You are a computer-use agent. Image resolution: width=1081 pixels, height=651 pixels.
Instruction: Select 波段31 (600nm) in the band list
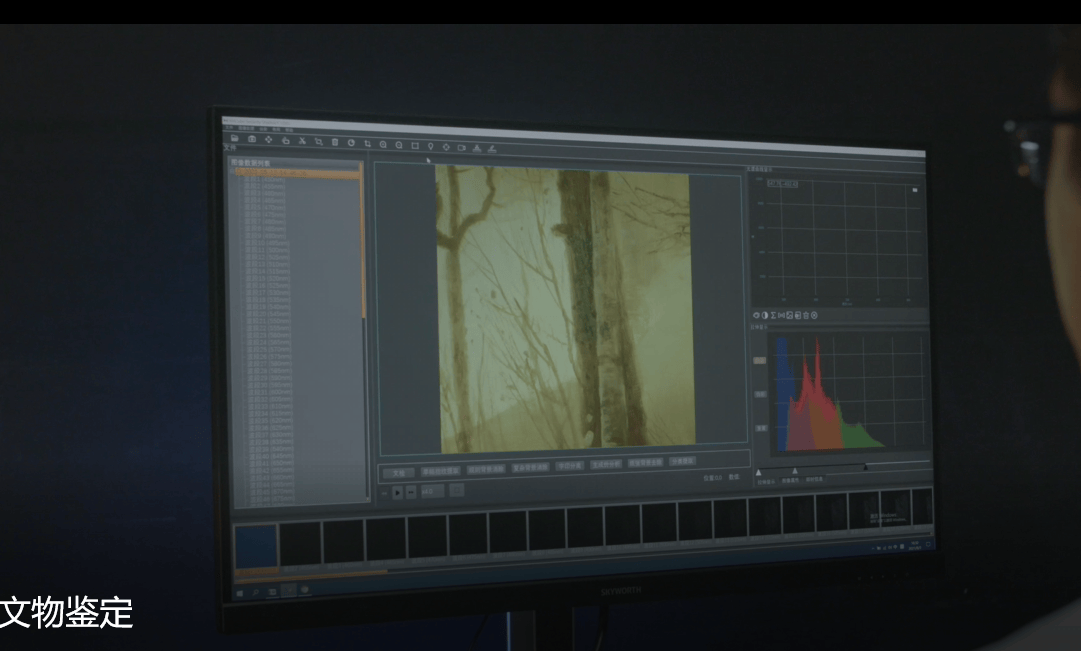pos(270,392)
